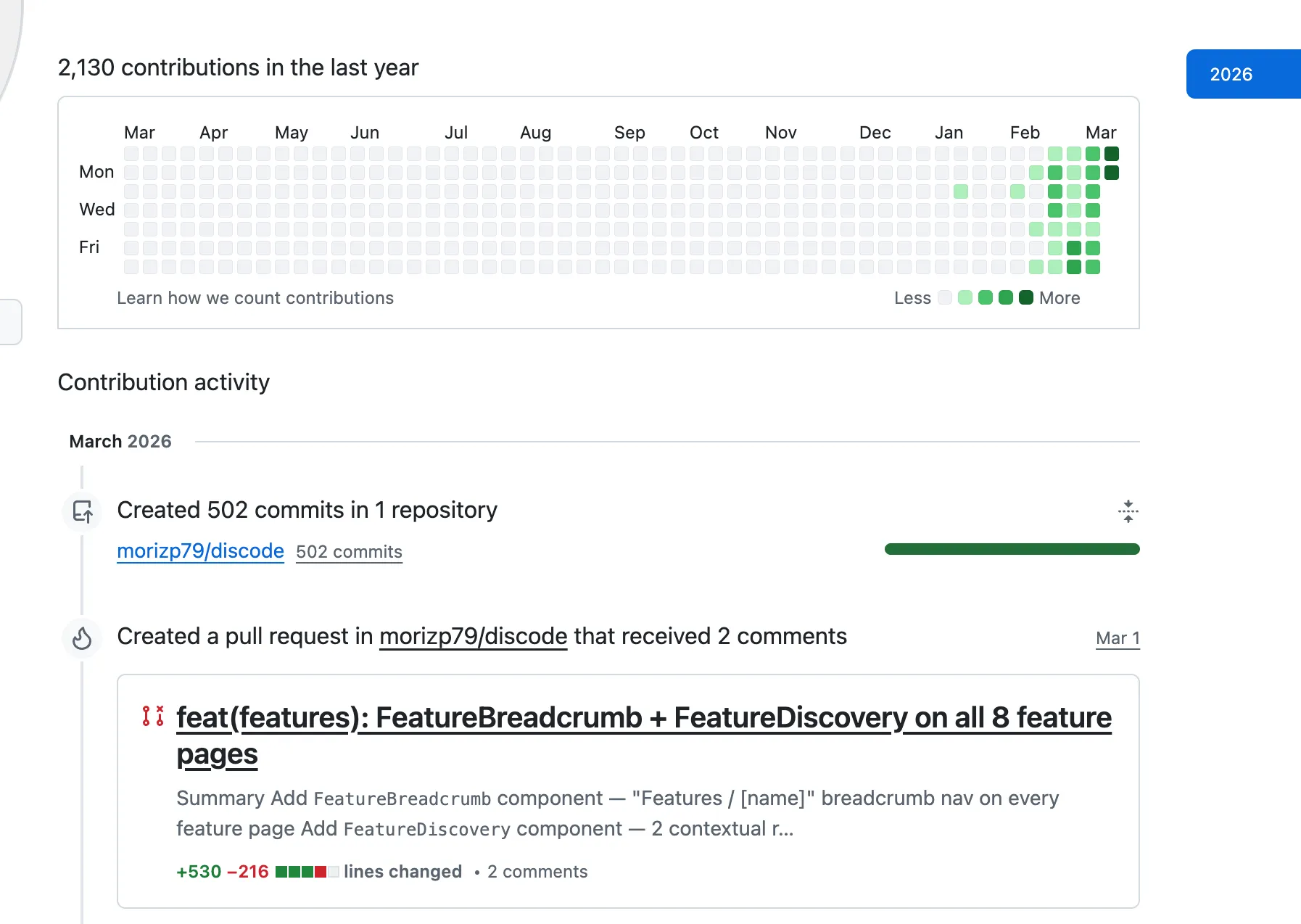Viewport: 1301px width, 924px height.
Task: Click the 'Contribution activity' heading
Action: [164, 382]
